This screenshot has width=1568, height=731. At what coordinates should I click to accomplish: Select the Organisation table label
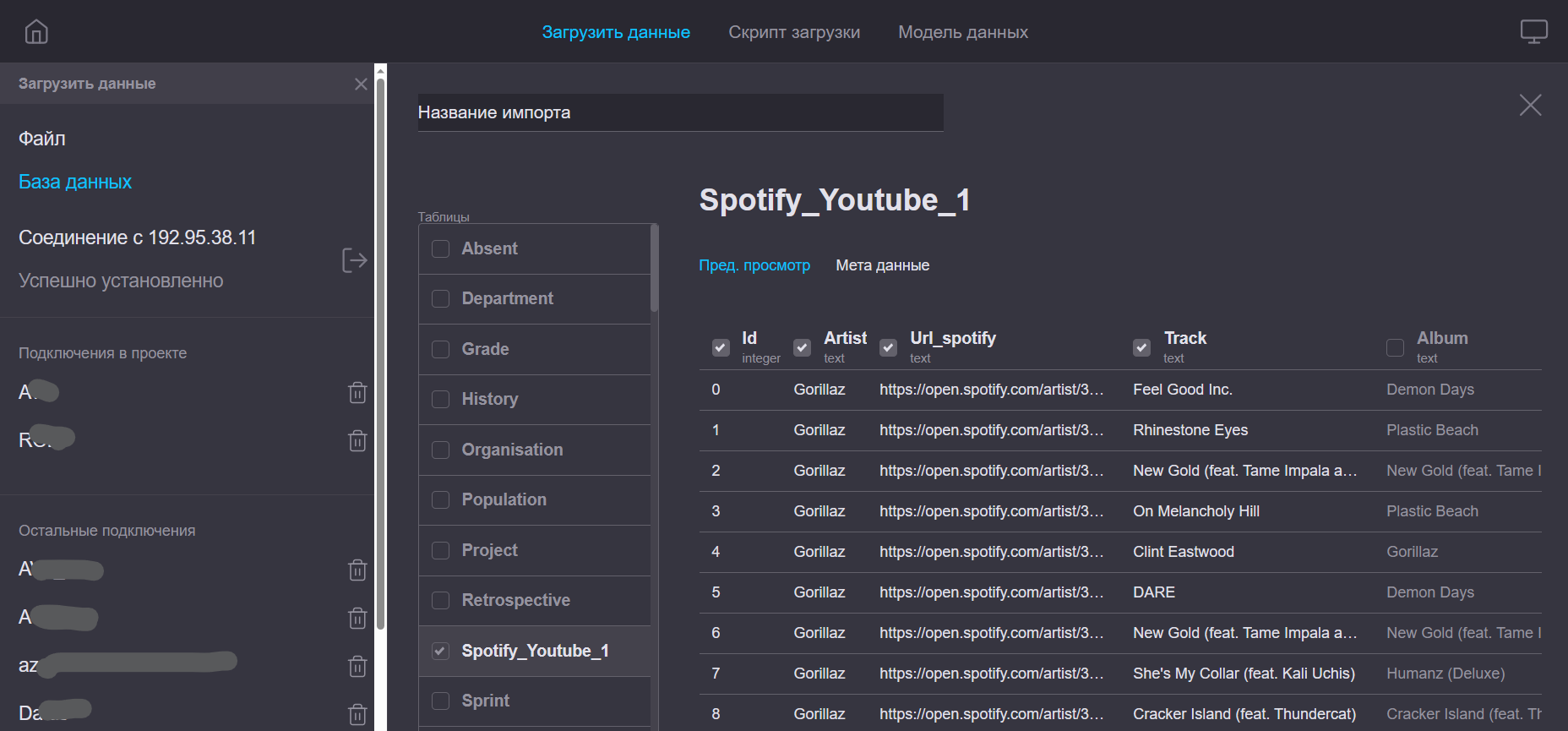pyautogui.click(x=512, y=450)
